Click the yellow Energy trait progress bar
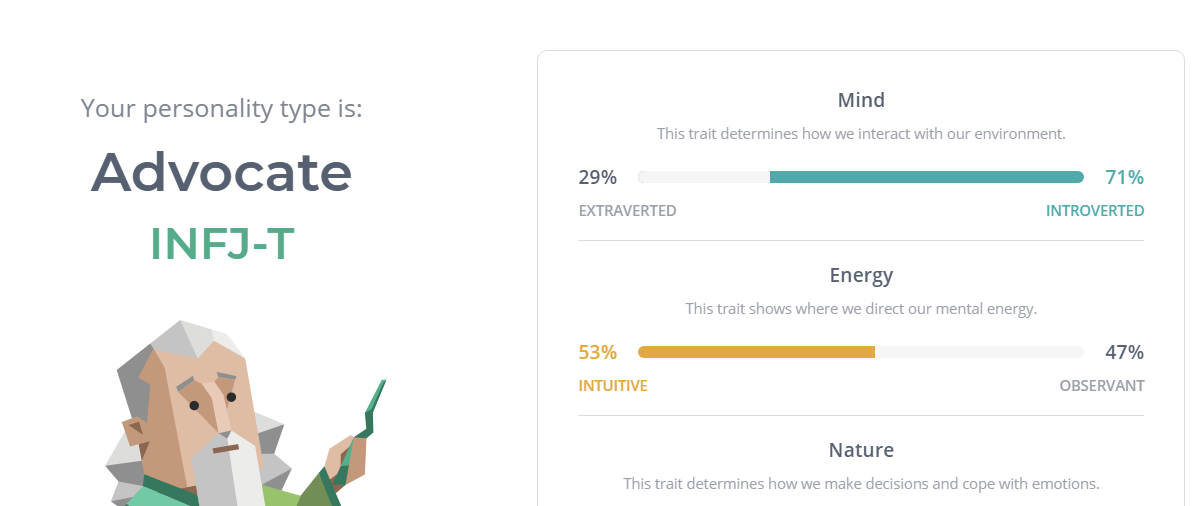 (861, 352)
